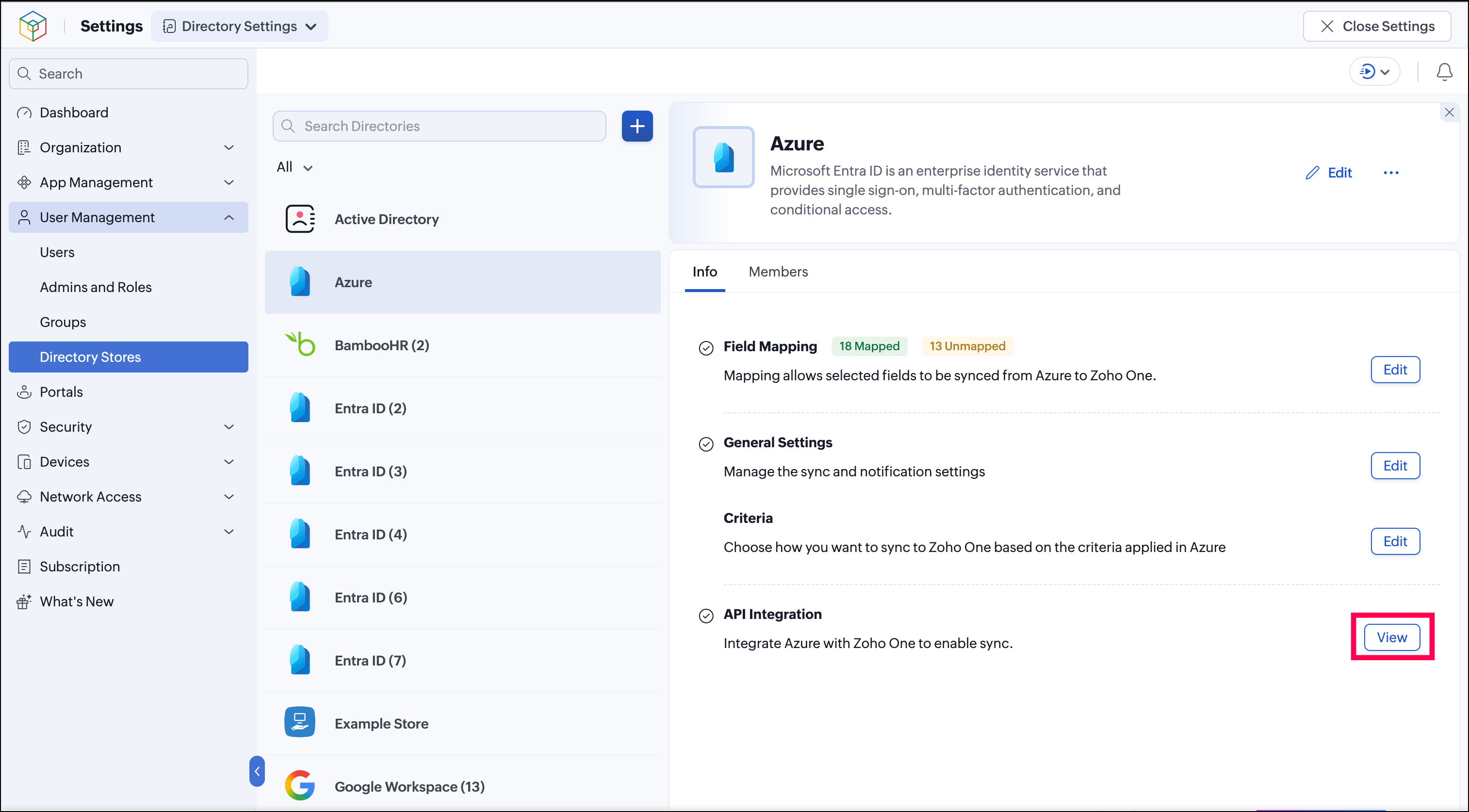Click the Field Mapping check status icon

706,348
